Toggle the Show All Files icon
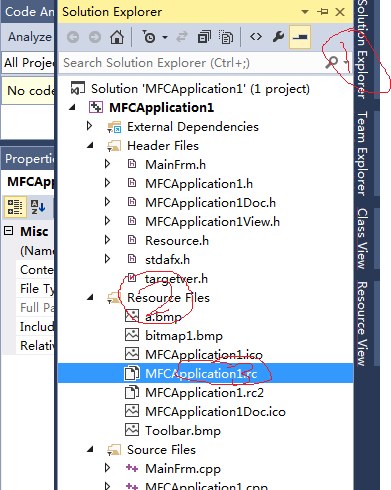This screenshot has height=490, width=391. 226,37
